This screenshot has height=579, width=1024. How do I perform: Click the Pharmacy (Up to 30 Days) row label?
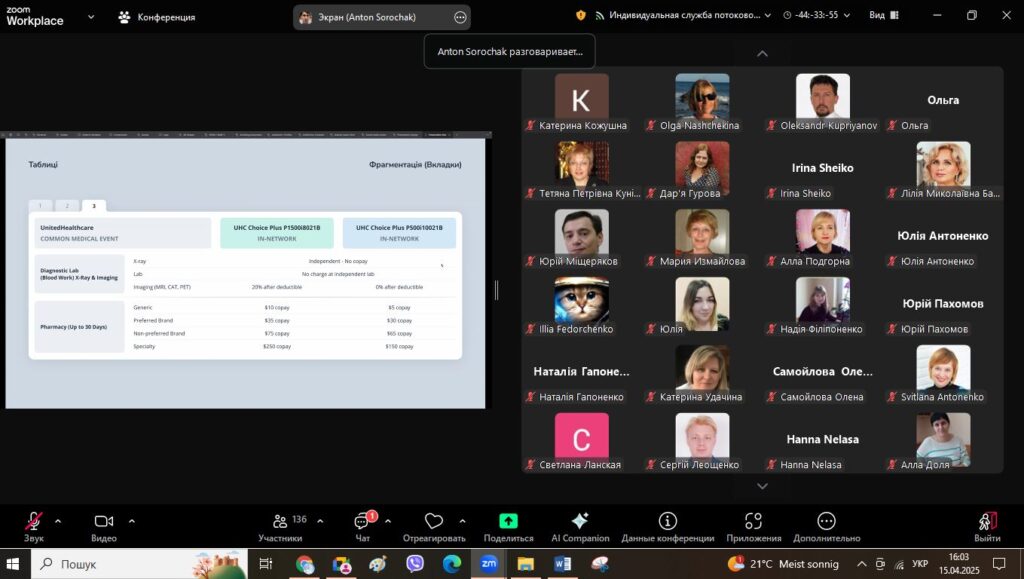[79, 327]
